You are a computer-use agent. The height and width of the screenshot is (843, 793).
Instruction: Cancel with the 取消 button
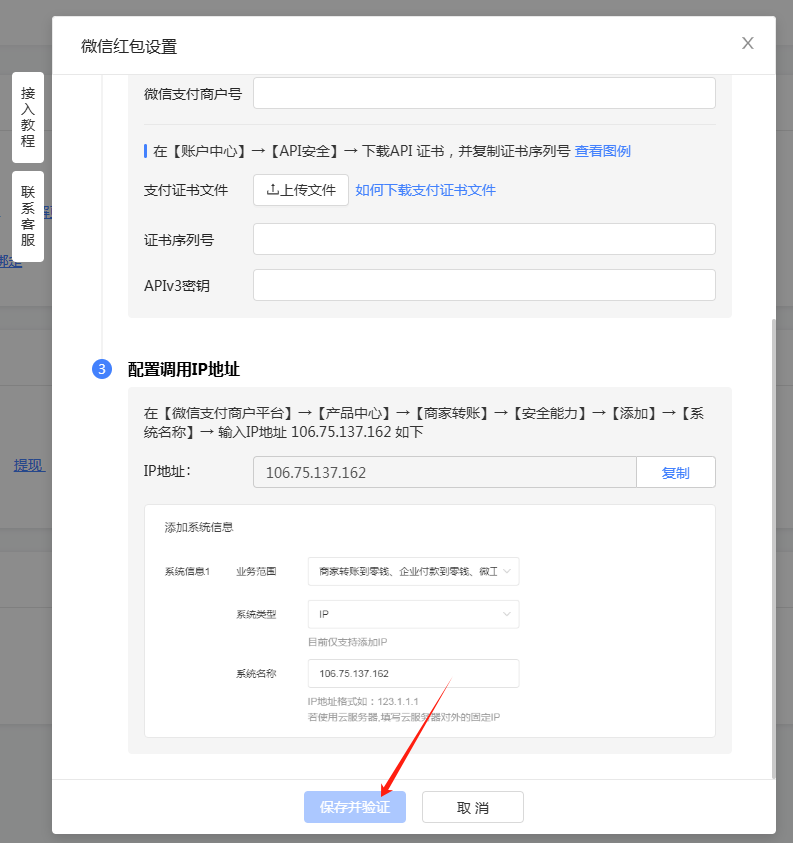473,807
